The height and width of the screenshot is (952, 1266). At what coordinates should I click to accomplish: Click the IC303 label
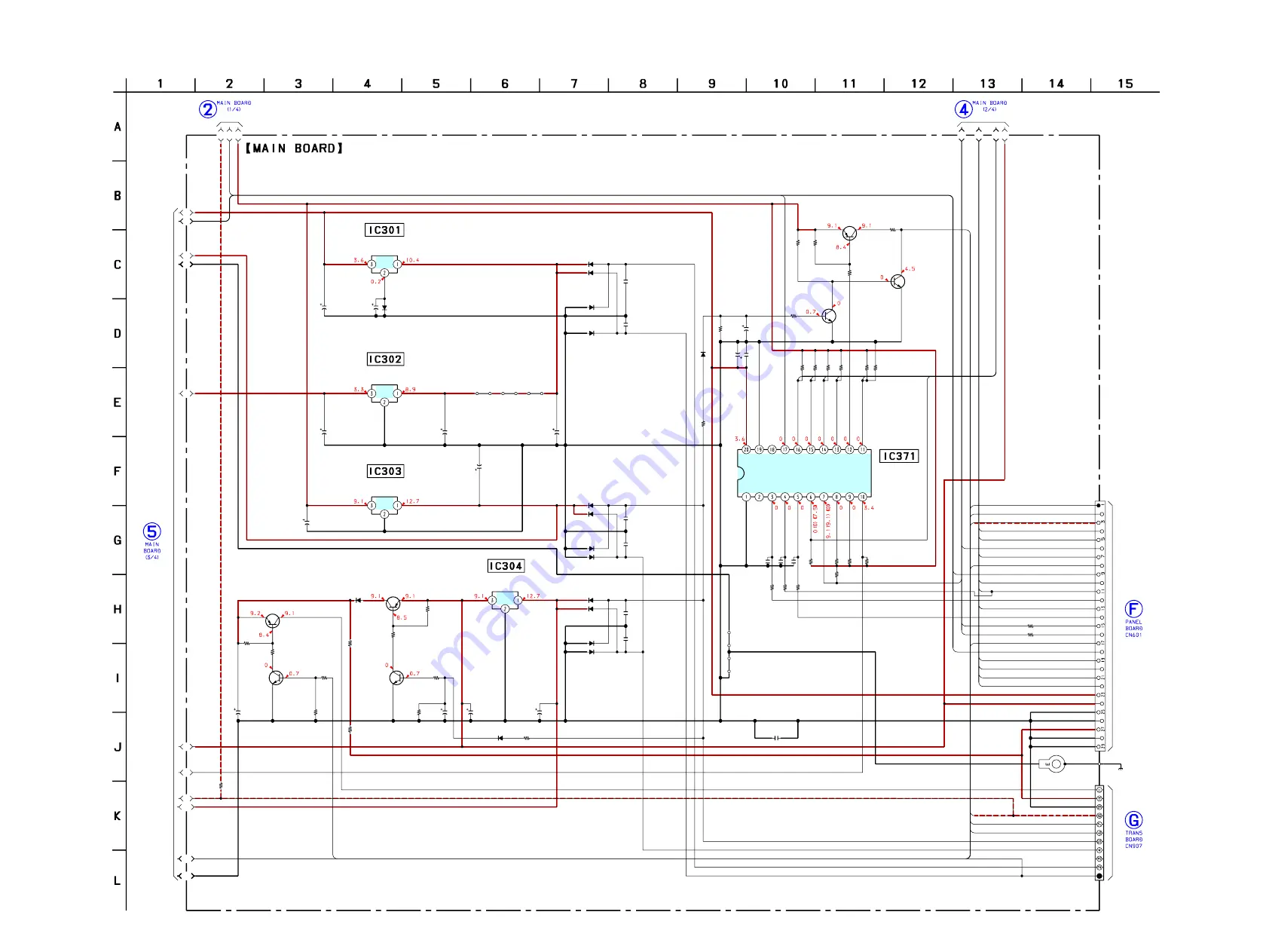pyautogui.click(x=385, y=471)
